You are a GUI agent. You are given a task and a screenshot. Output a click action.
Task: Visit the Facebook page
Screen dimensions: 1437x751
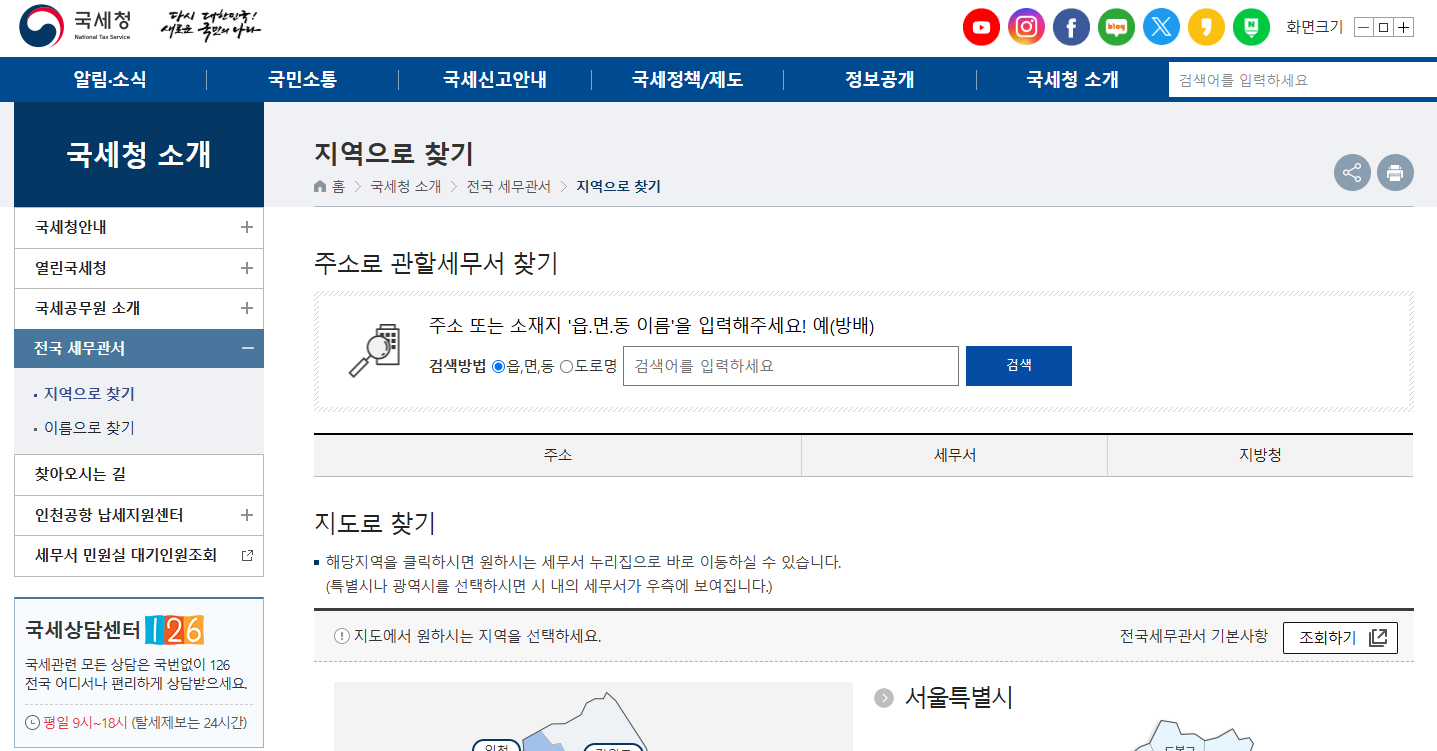point(1071,27)
